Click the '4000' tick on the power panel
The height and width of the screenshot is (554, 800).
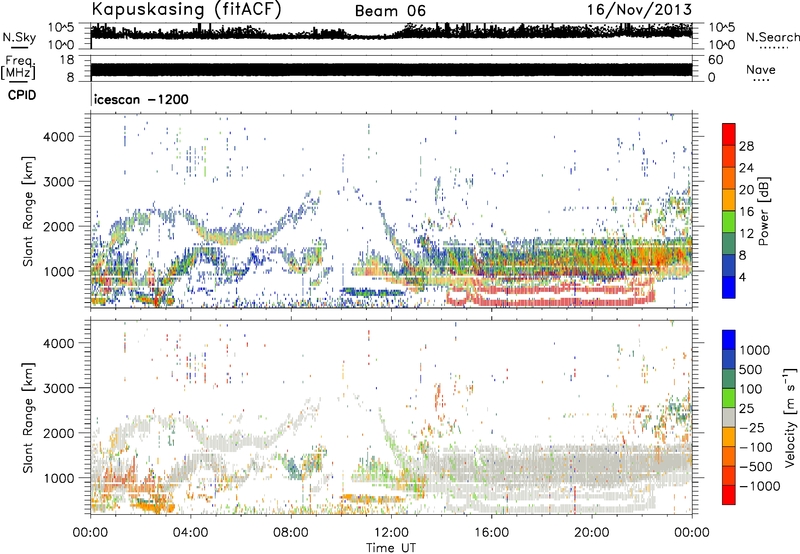pyautogui.click(x=58, y=137)
